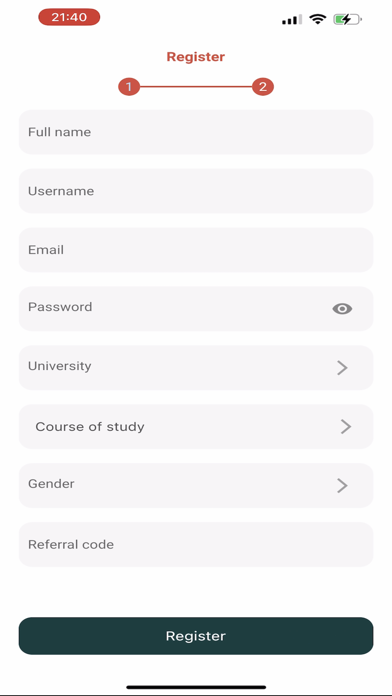Tap the battery charging icon
The image size is (392, 696).
pos(348,20)
